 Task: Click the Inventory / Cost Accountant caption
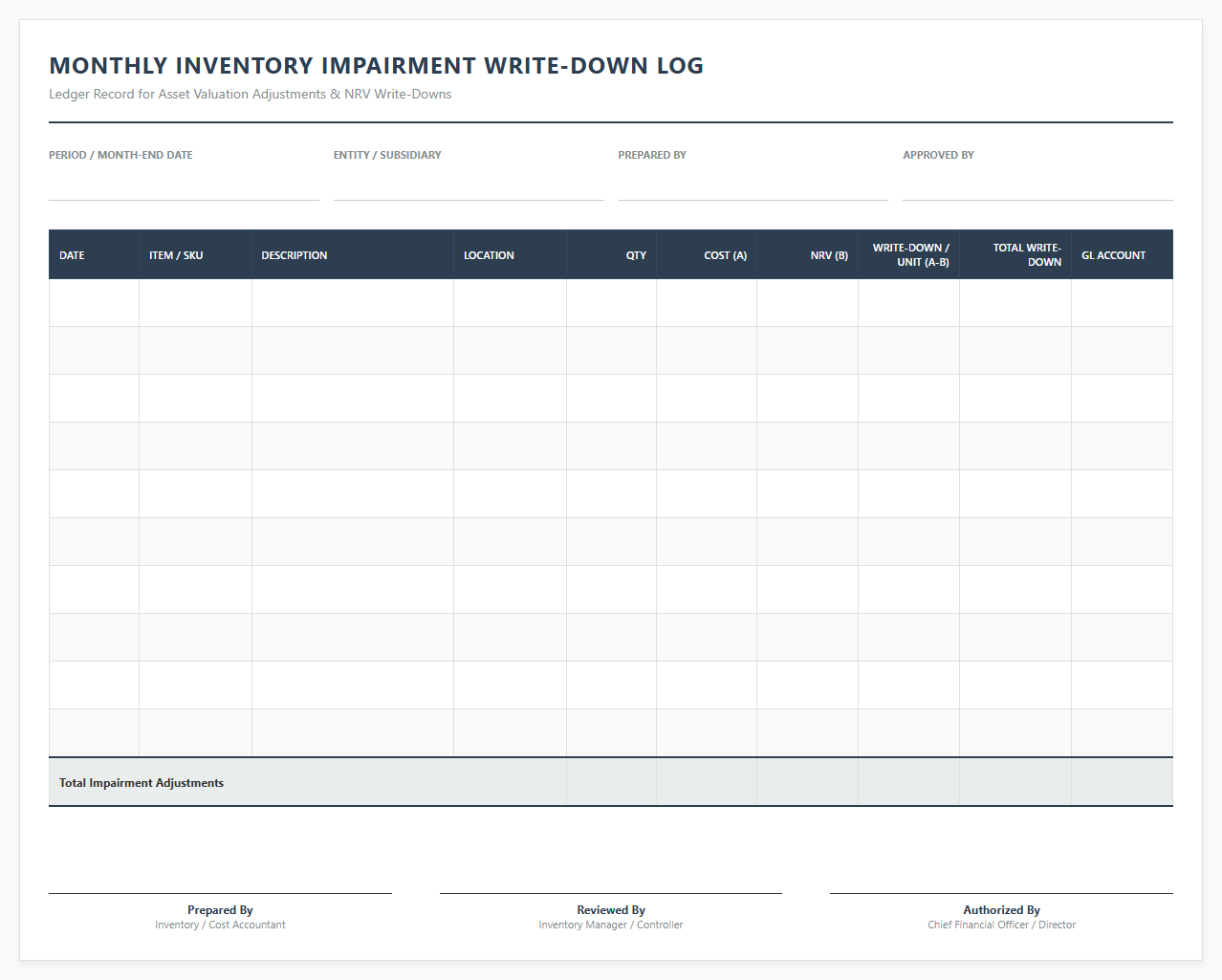click(220, 926)
